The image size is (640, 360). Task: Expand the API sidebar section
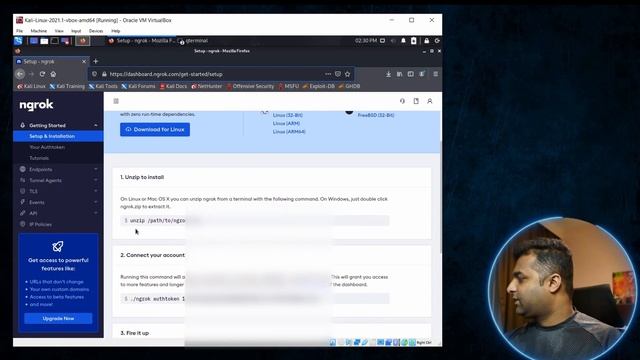[x=58, y=213]
